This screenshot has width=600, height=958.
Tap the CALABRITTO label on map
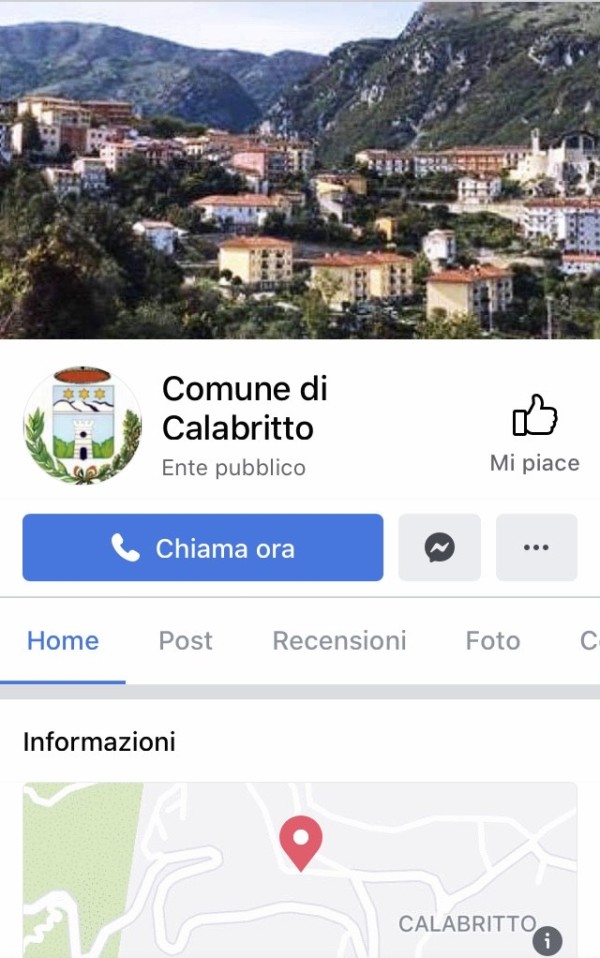(467, 924)
